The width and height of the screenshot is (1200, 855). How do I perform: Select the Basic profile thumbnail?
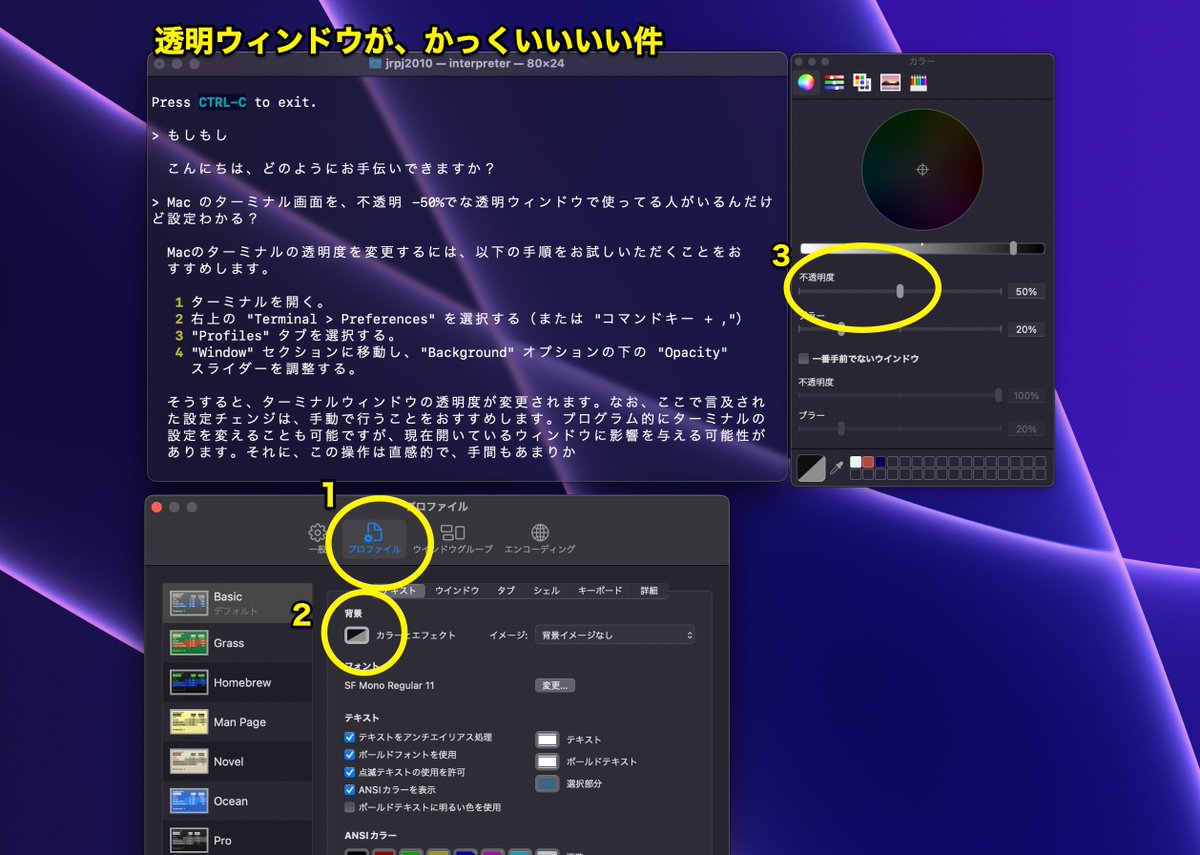[x=189, y=603]
